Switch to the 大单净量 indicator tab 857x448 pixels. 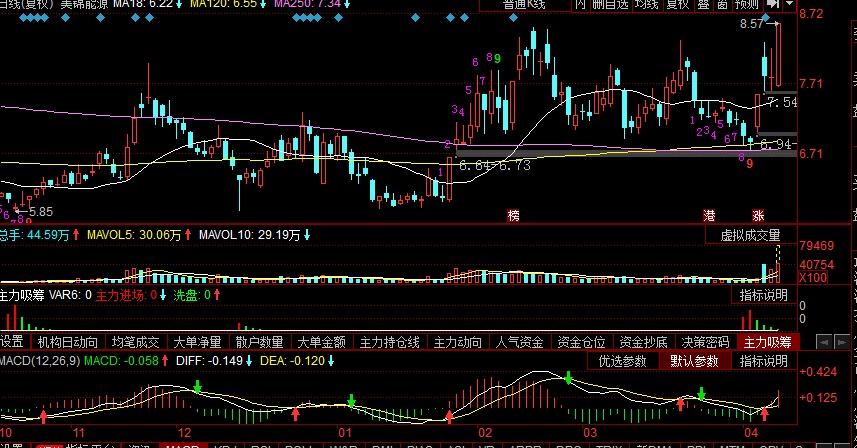[194, 342]
